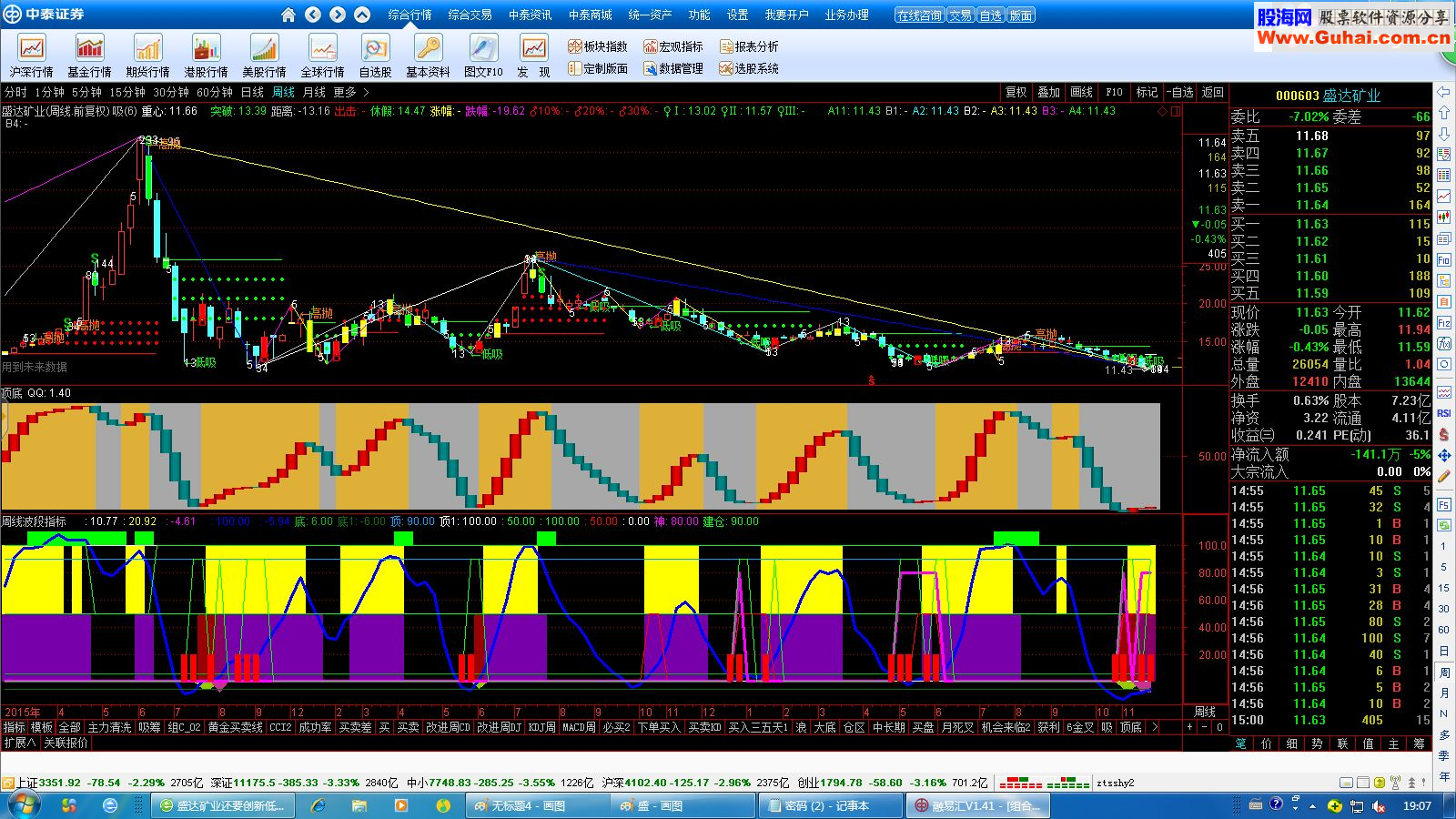
Task: Click the FS icon in right sidebar
Action: (1444, 504)
